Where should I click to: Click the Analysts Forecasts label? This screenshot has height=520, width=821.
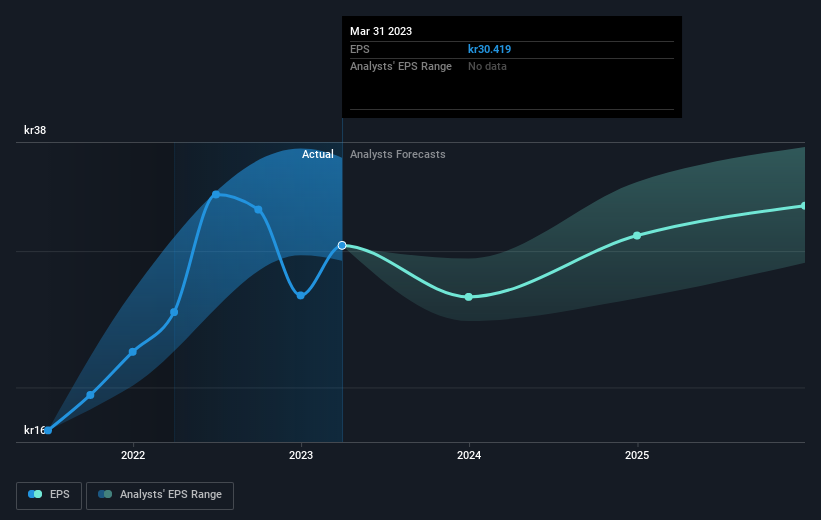coord(397,154)
